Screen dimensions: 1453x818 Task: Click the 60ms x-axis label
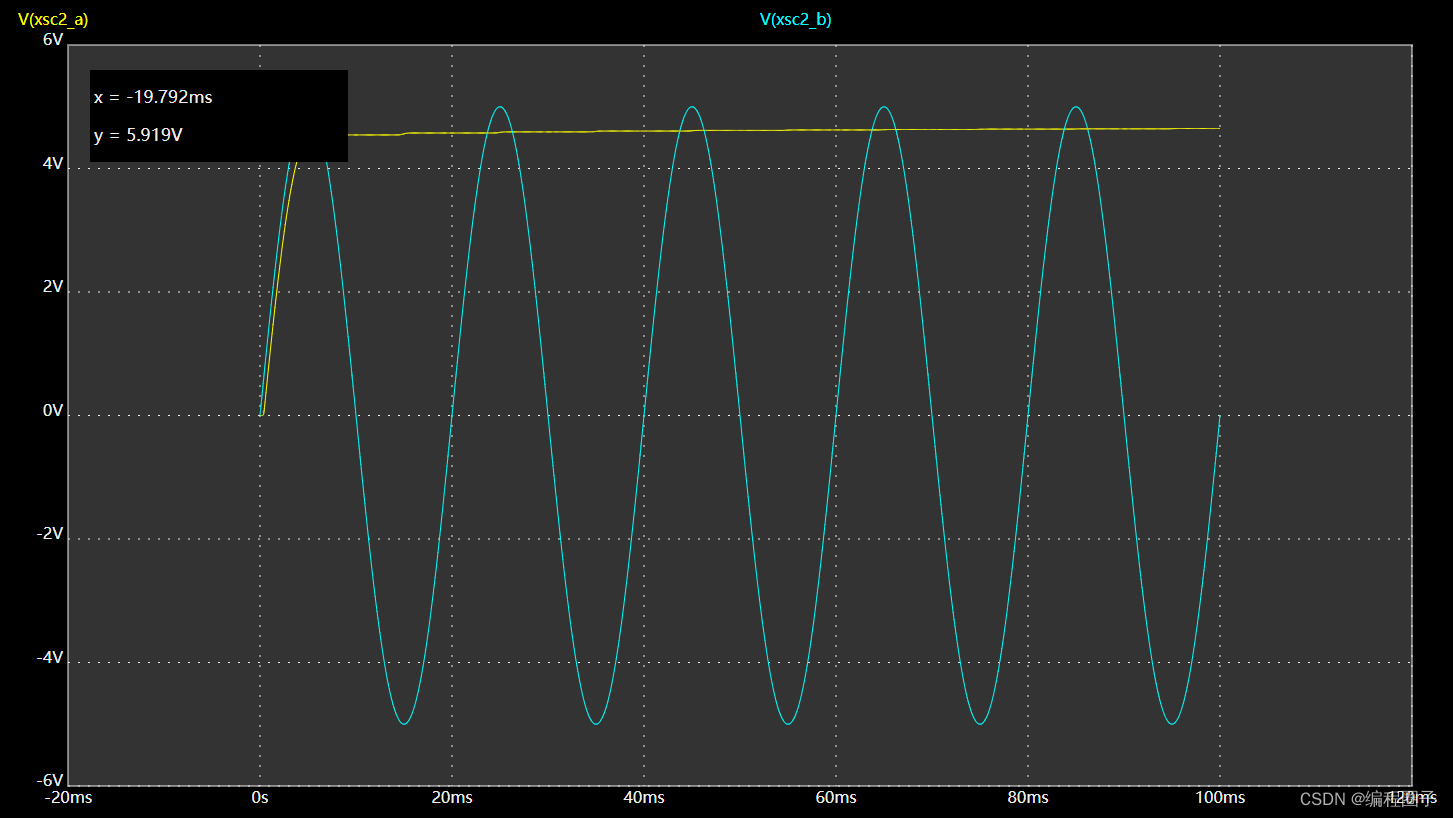pos(836,797)
